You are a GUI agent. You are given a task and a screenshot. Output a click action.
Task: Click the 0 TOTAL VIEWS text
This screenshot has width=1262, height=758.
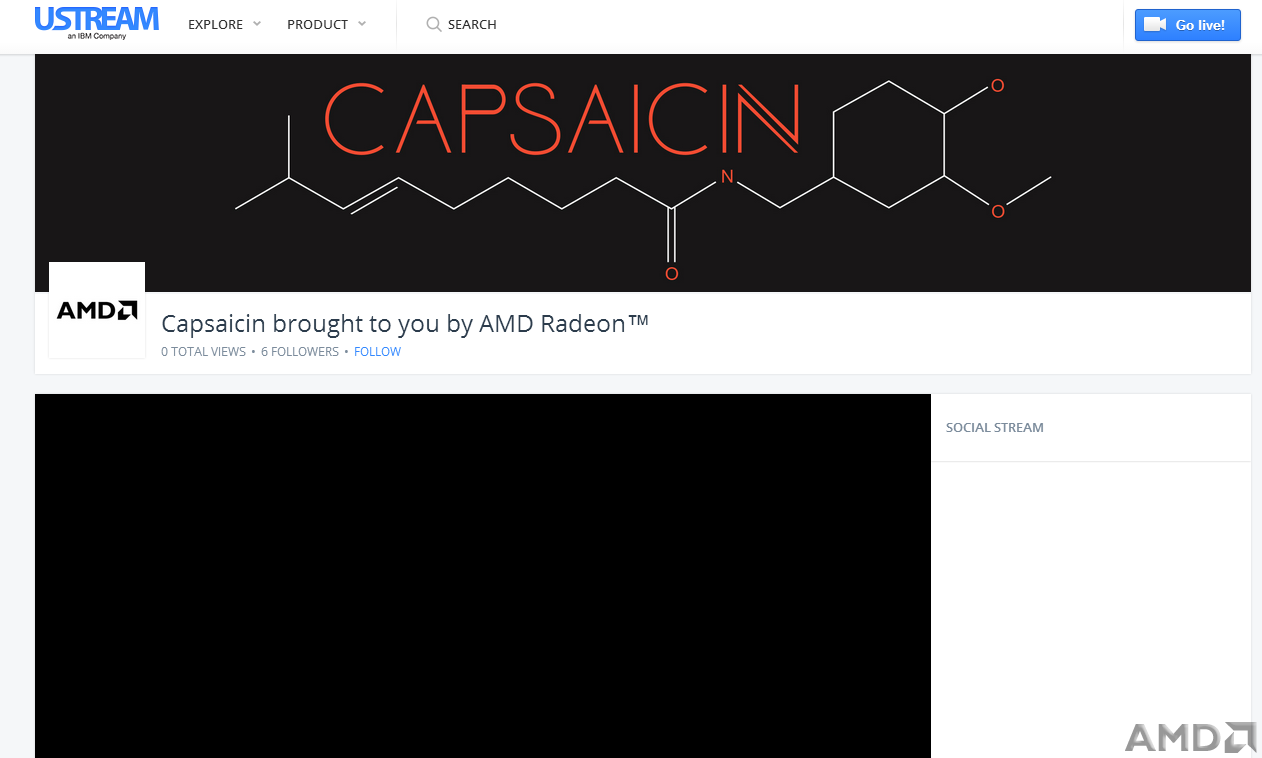[x=203, y=352]
